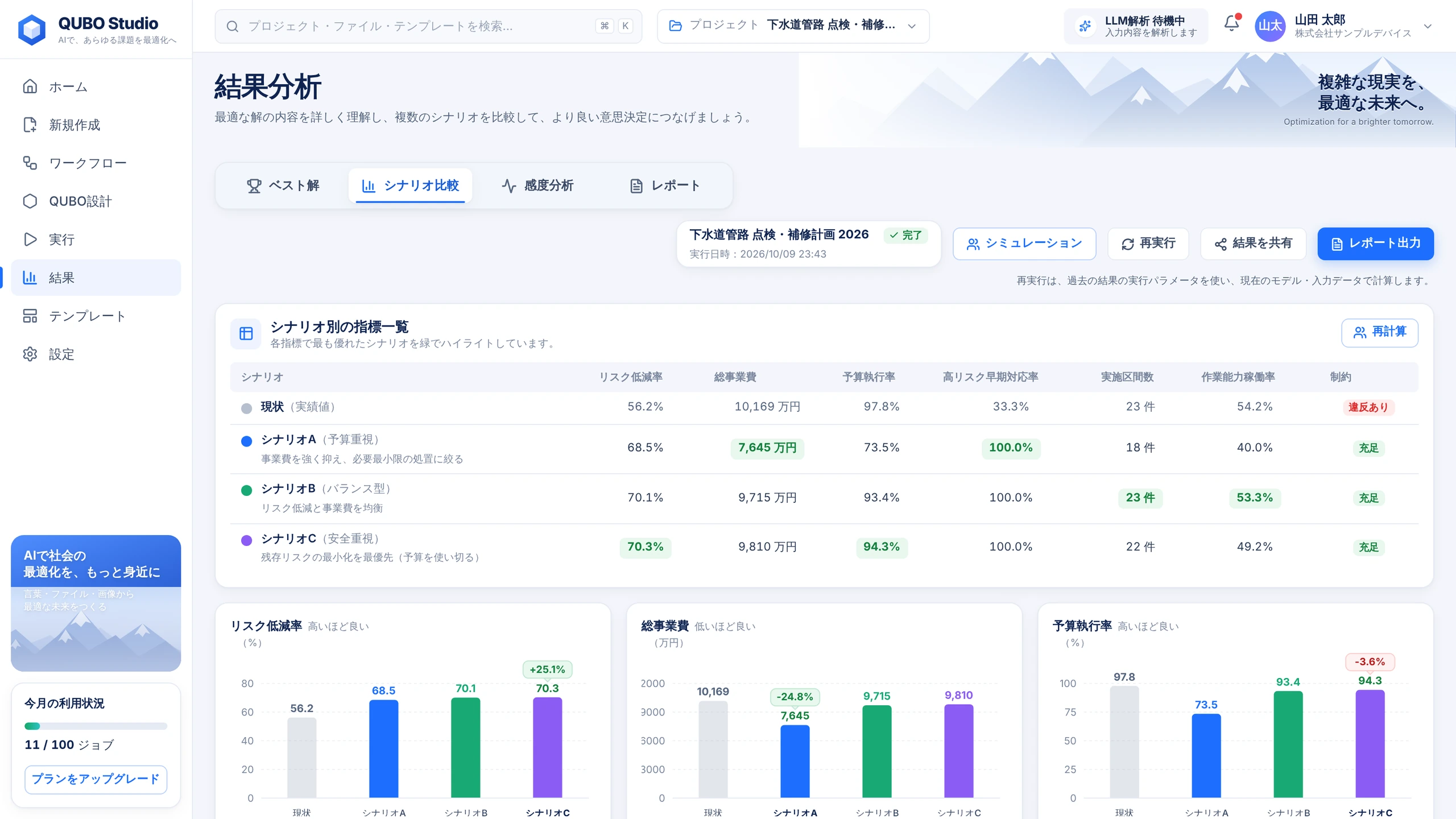Click the 再実行 button
Viewport: 1456px width, 819px height.
(x=1148, y=243)
